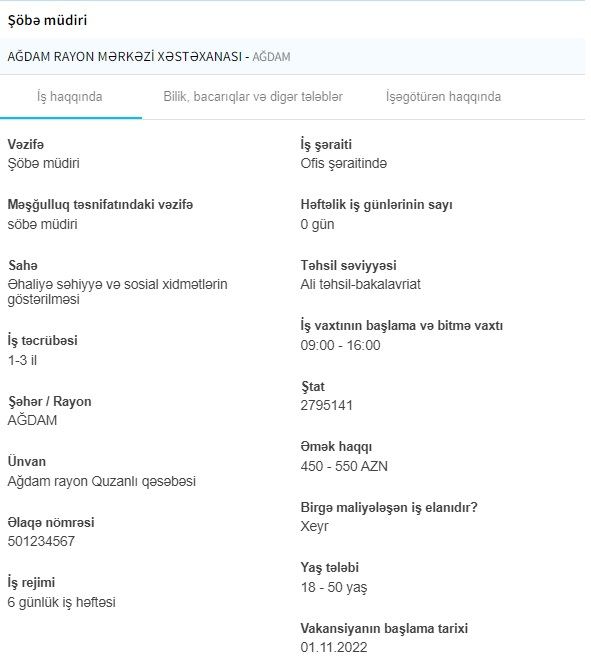Click the age requirement 18 - 50 yaş
The width and height of the screenshot is (591, 671).
click(334, 587)
